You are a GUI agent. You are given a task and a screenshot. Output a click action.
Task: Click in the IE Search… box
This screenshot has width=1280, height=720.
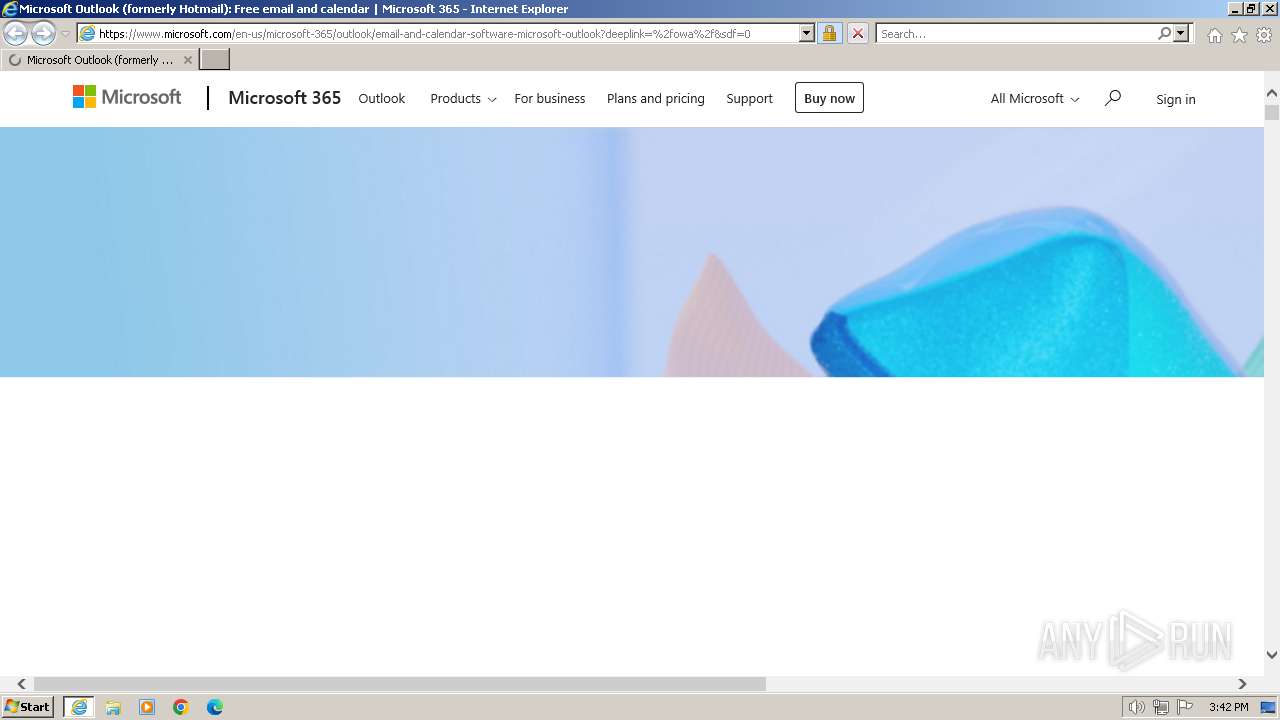coord(1015,33)
